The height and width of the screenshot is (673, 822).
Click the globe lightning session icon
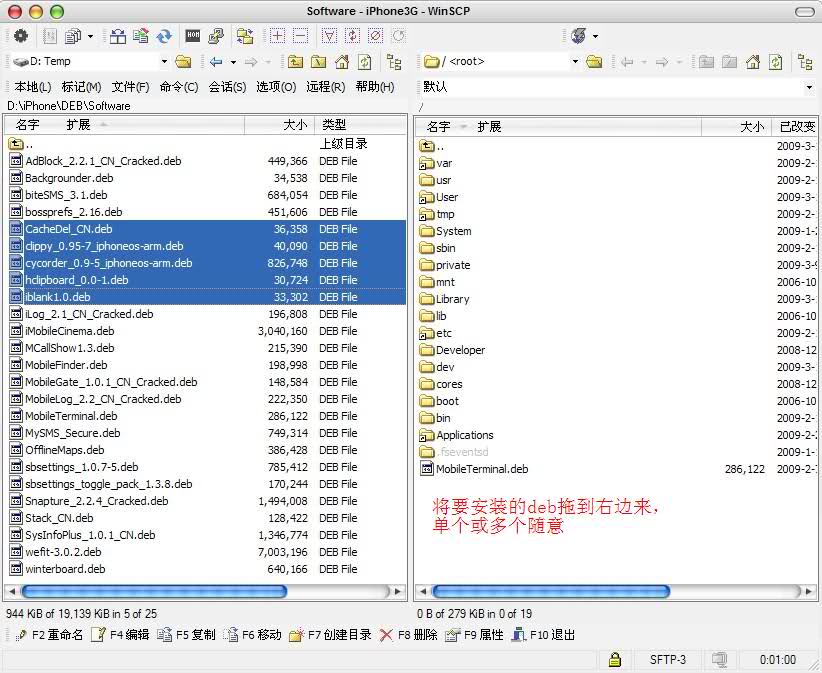(578, 36)
